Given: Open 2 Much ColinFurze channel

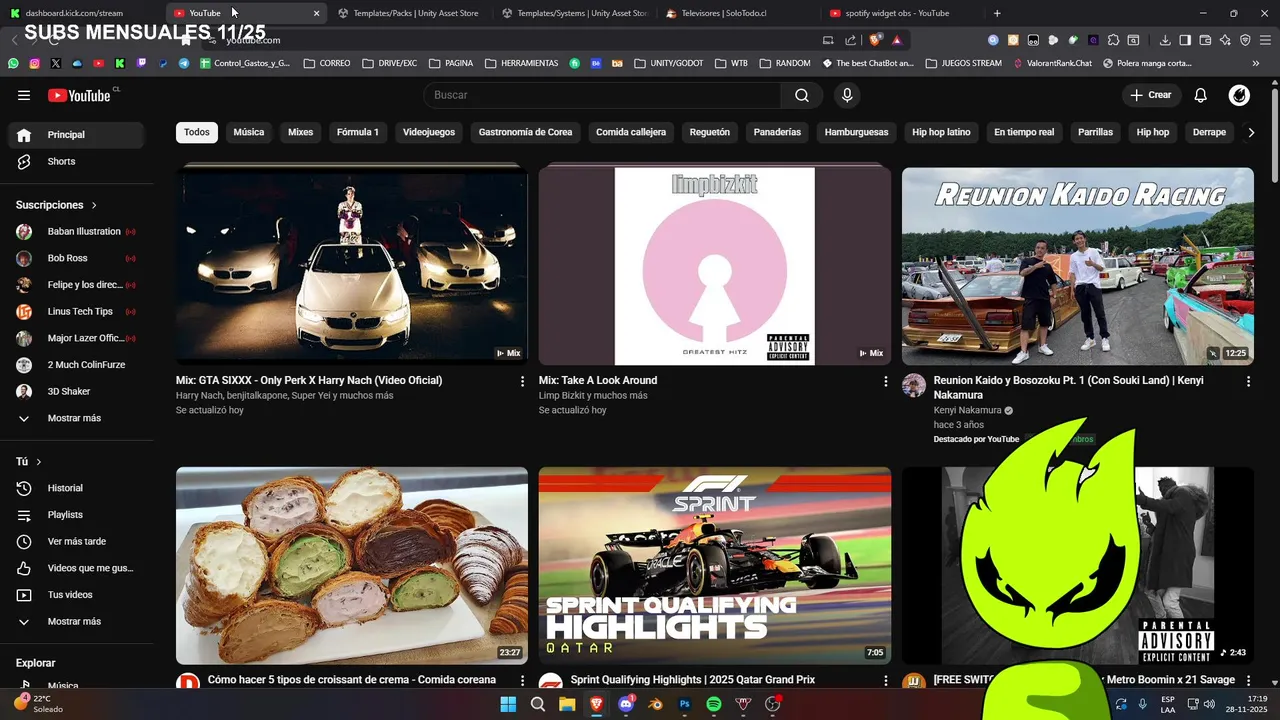Looking at the screenshot, I should click(76, 365).
